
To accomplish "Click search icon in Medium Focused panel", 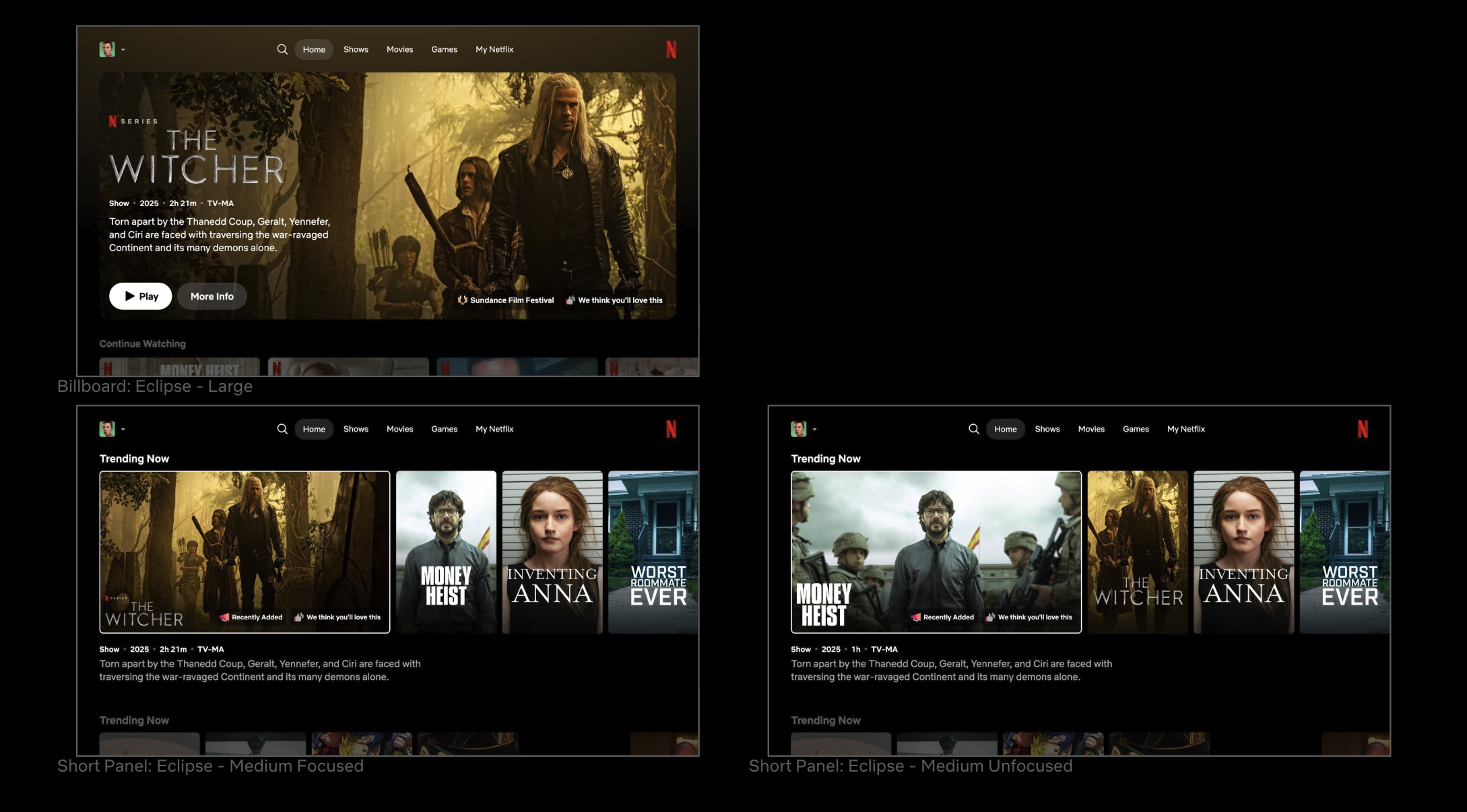I will point(282,429).
